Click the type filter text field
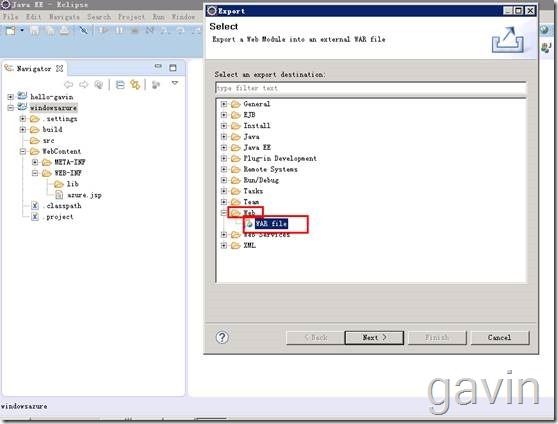Screen dimensions: 558x424 click(371, 88)
